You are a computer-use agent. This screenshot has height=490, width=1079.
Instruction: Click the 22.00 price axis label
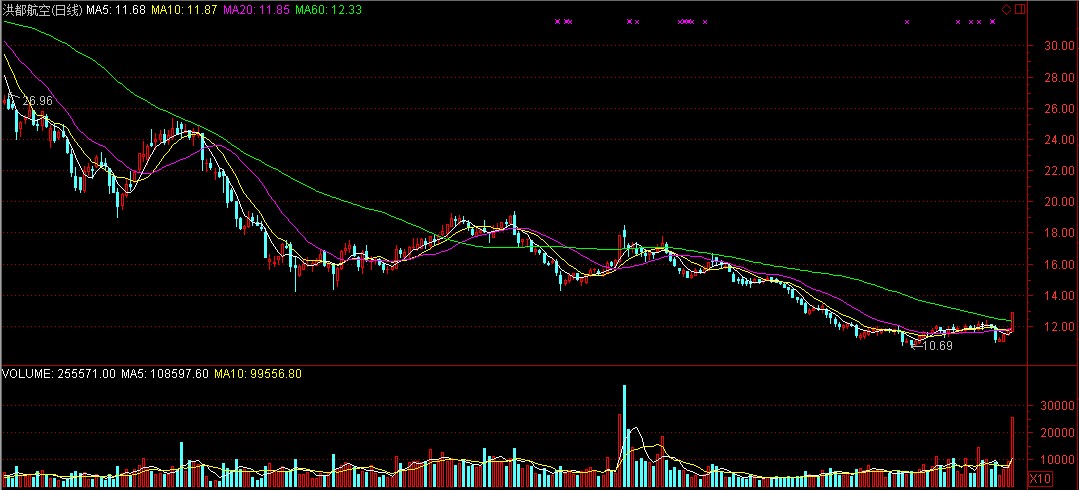pos(1058,171)
